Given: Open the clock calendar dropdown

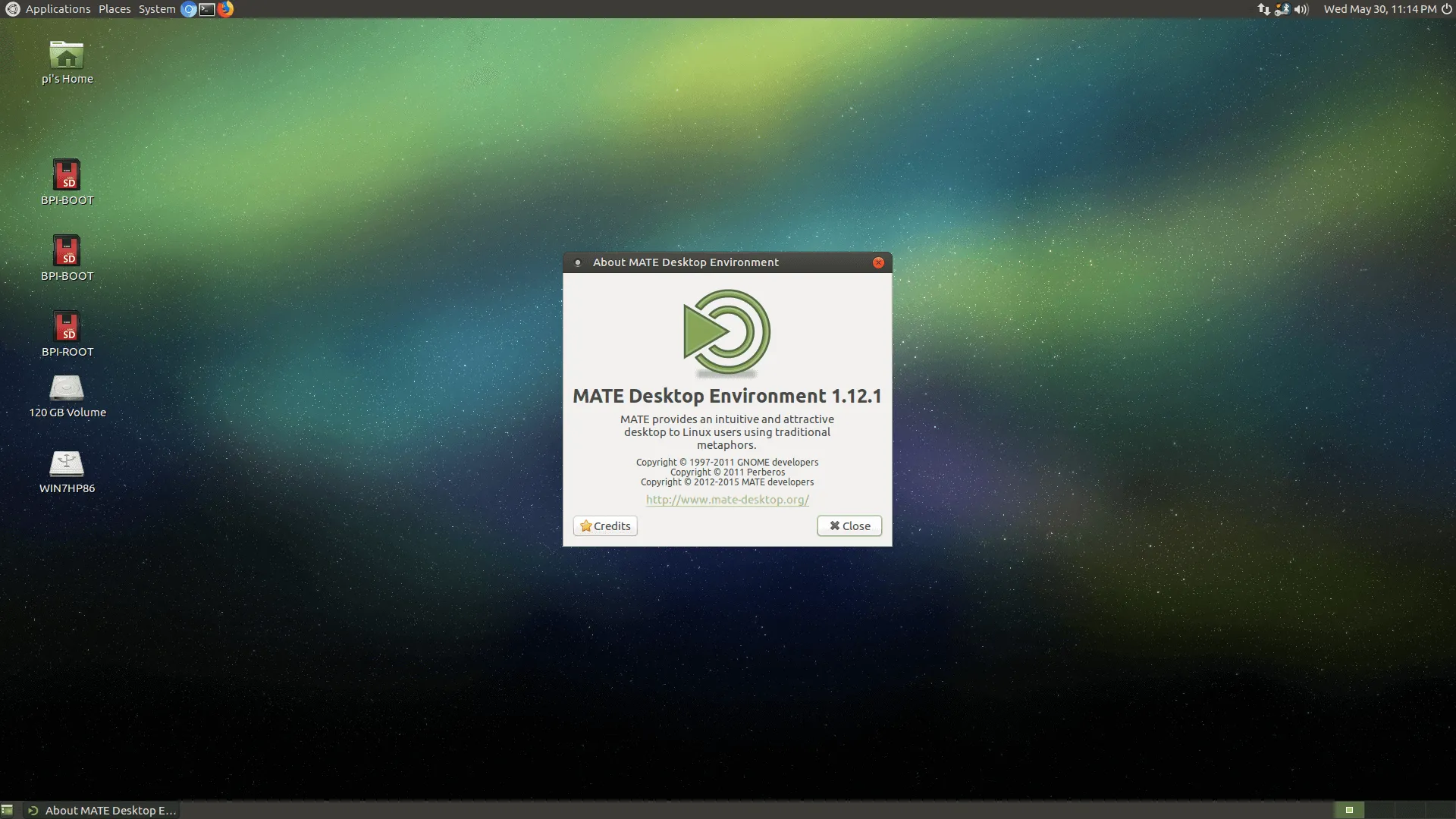Looking at the screenshot, I should (x=1379, y=9).
